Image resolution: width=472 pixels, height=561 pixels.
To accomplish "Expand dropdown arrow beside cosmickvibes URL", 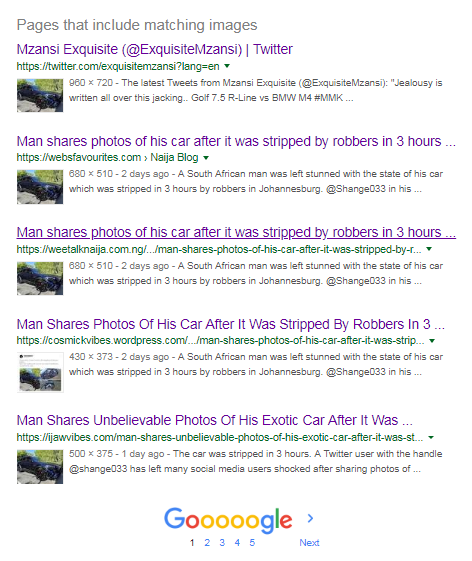I will point(432,341).
